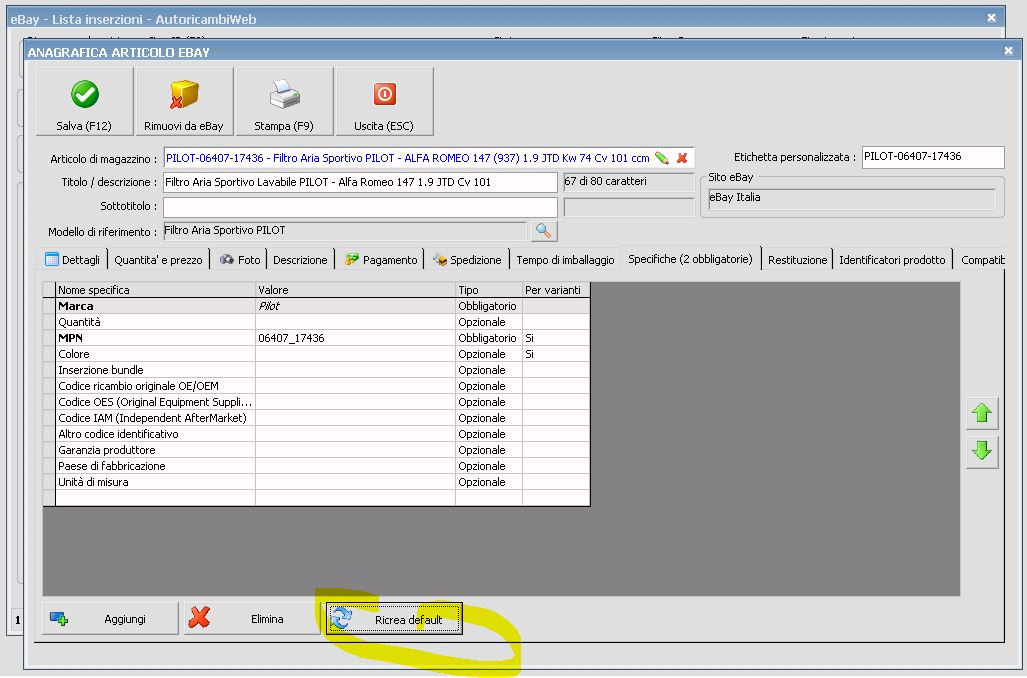
Task: Click the Sottotitolo text field
Action: pyautogui.click(x=360, y=207)
